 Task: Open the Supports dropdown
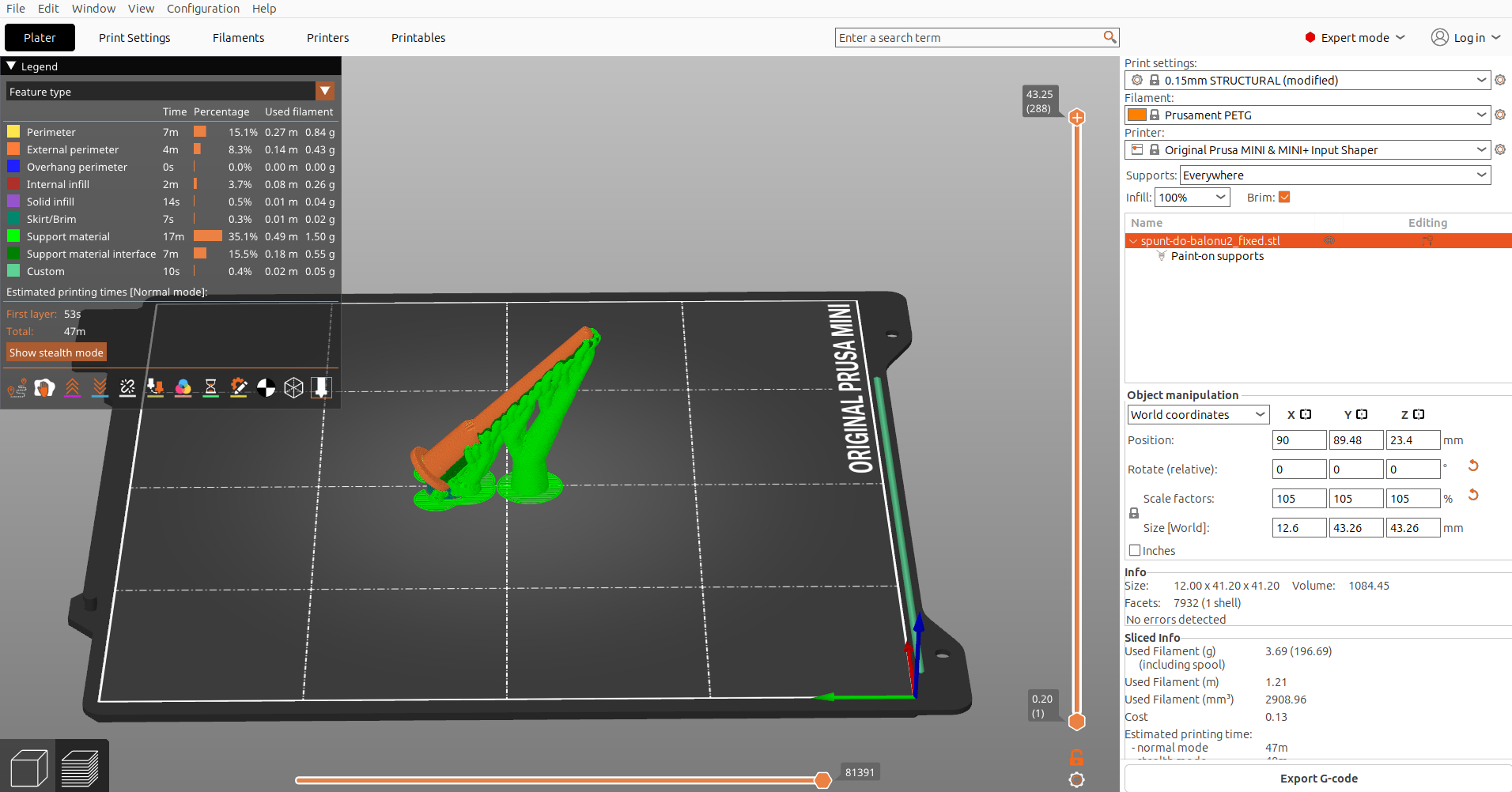pos(1336,175)
